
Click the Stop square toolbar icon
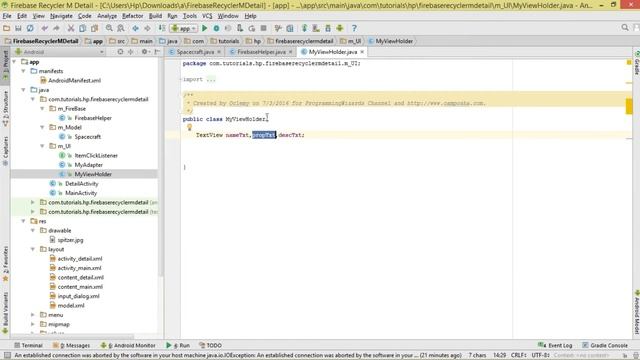coord(264,28)
